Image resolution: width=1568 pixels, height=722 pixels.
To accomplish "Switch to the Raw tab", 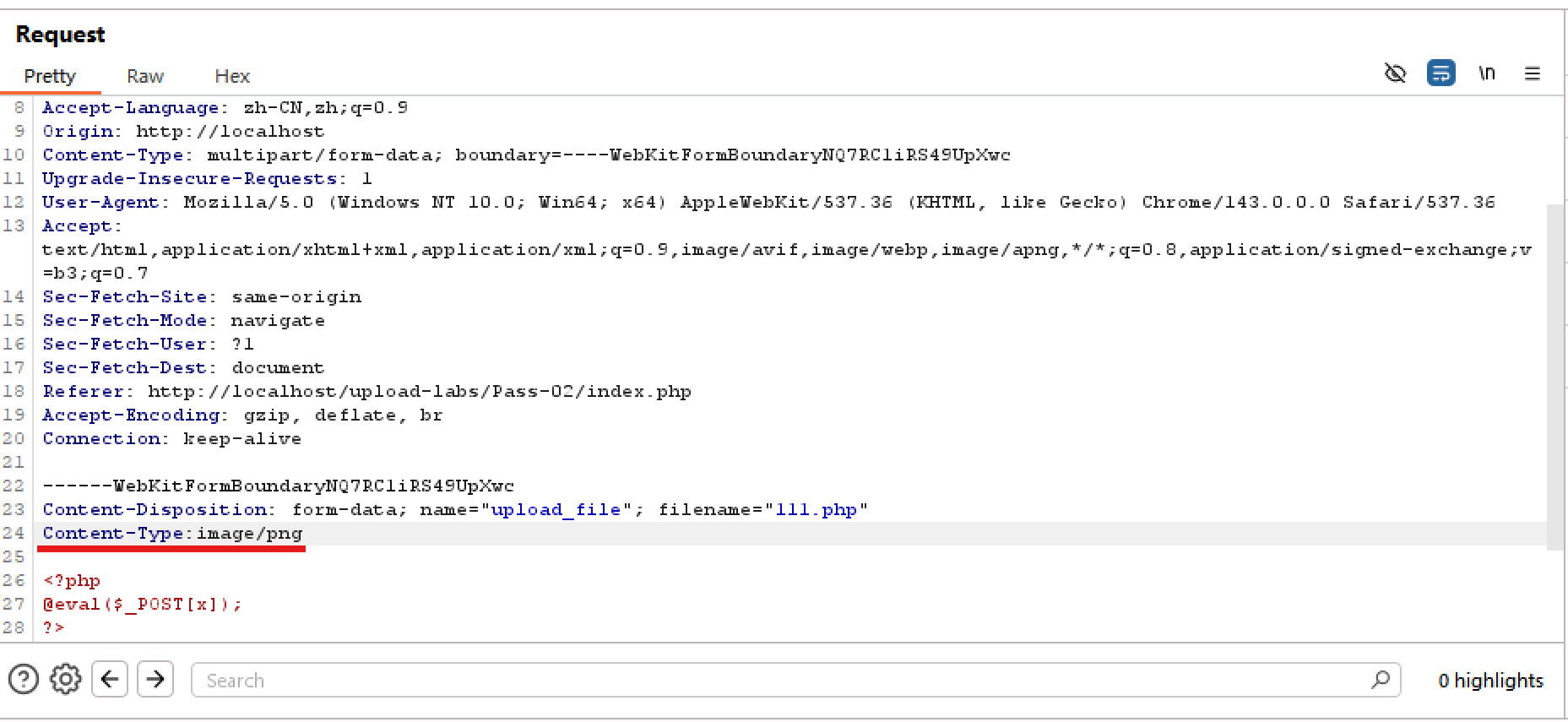I will (145, 76).
